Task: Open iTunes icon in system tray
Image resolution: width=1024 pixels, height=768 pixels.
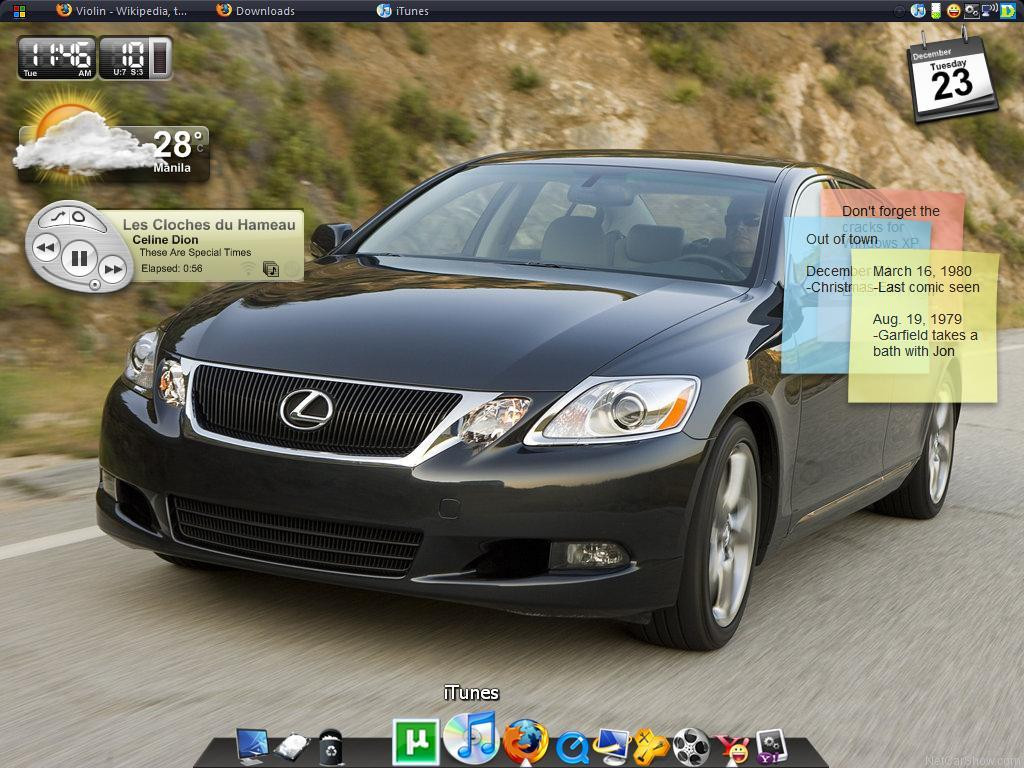Action: click(918, 10)
